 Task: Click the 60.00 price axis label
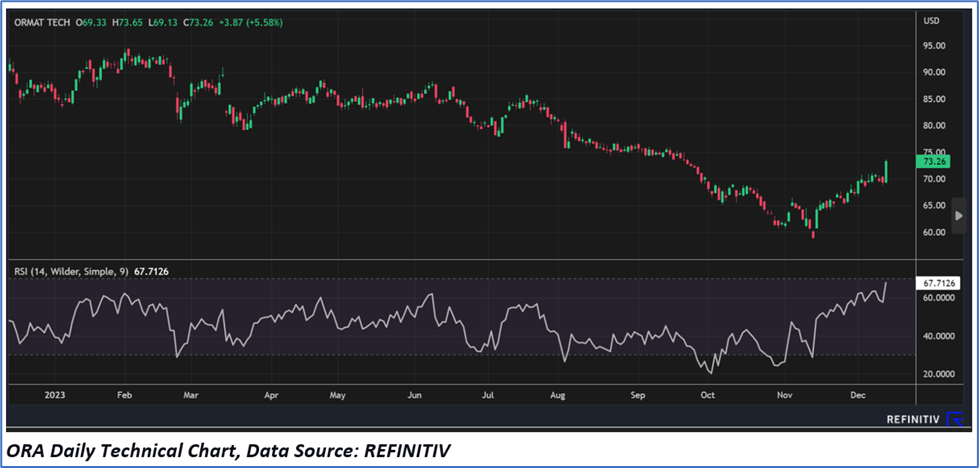pos(934,232)
